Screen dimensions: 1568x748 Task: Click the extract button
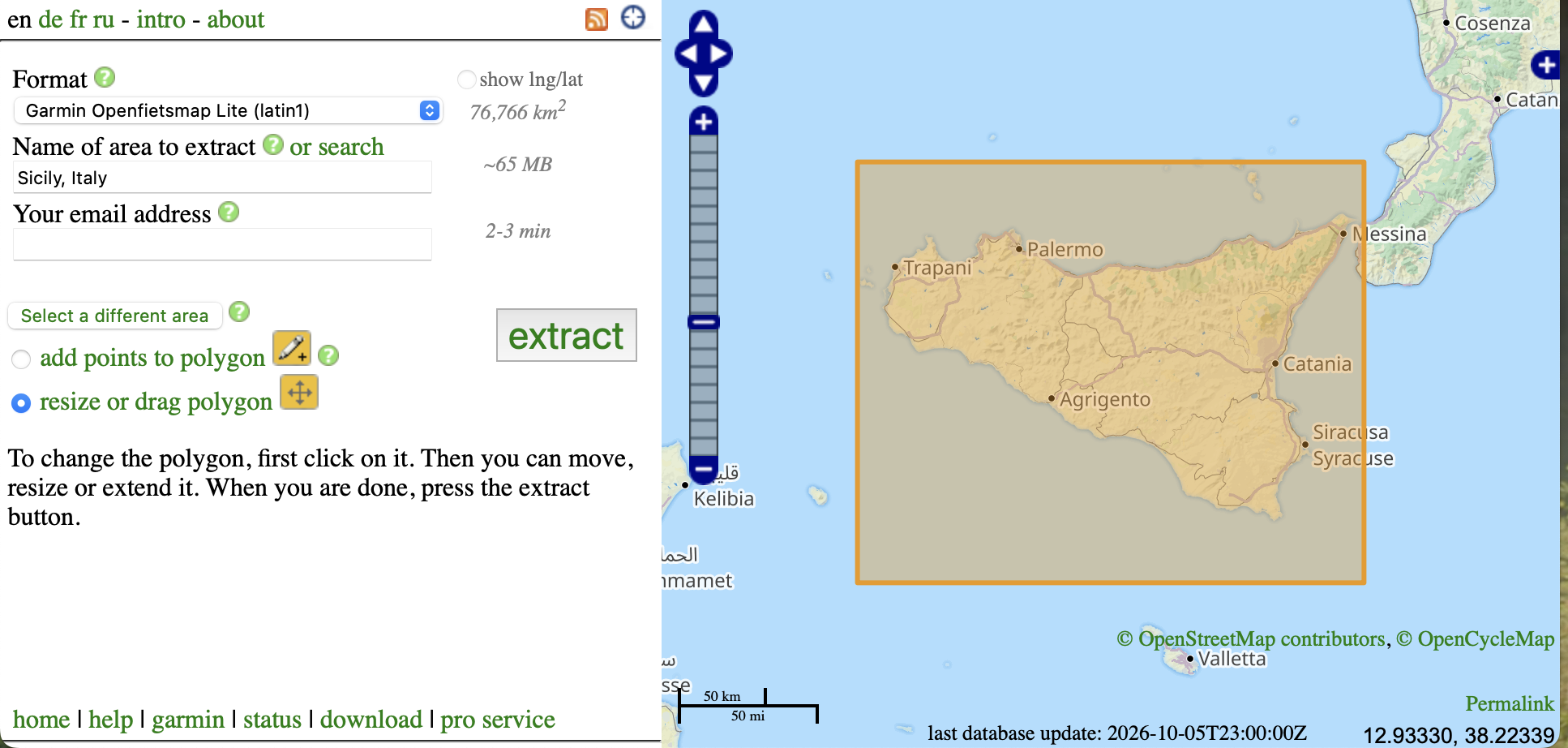(567, 335)
